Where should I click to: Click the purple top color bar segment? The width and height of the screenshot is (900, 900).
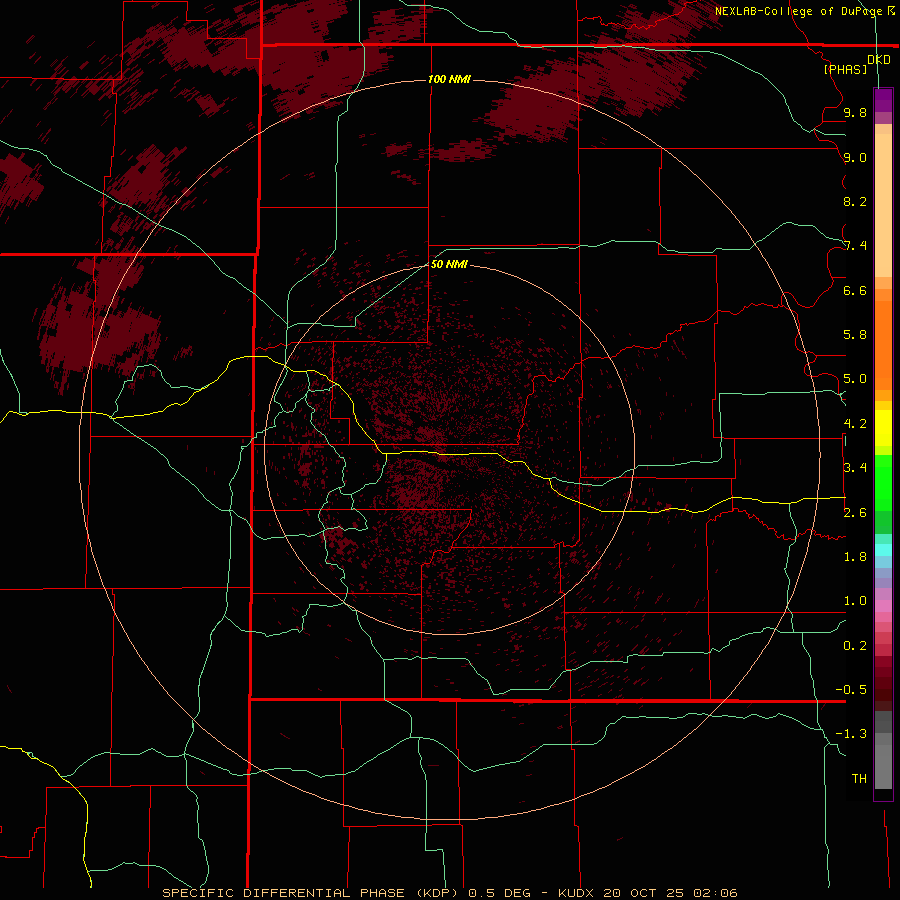883,100
